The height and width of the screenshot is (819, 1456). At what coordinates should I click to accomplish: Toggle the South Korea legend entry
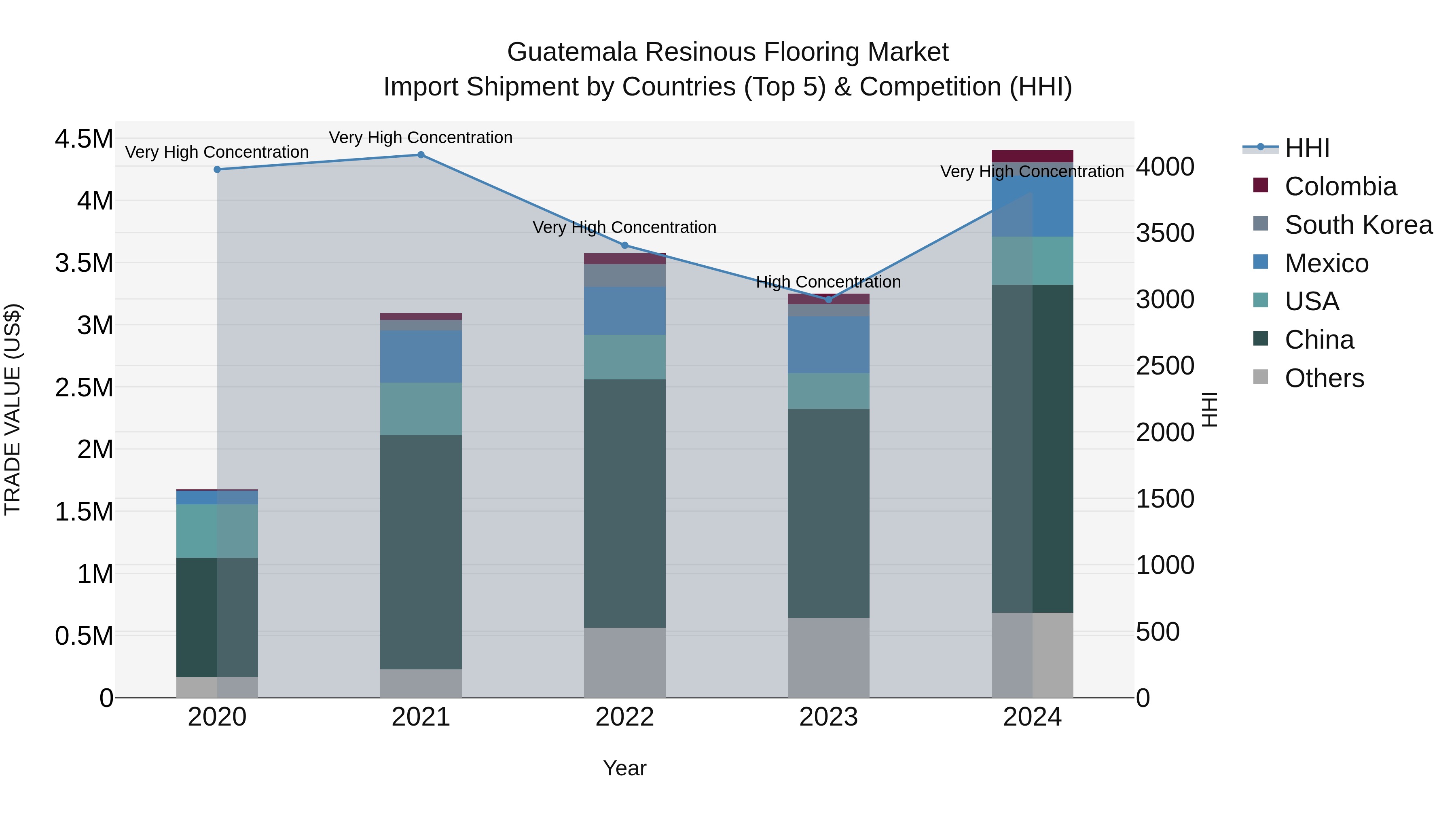pos(1342,224)
